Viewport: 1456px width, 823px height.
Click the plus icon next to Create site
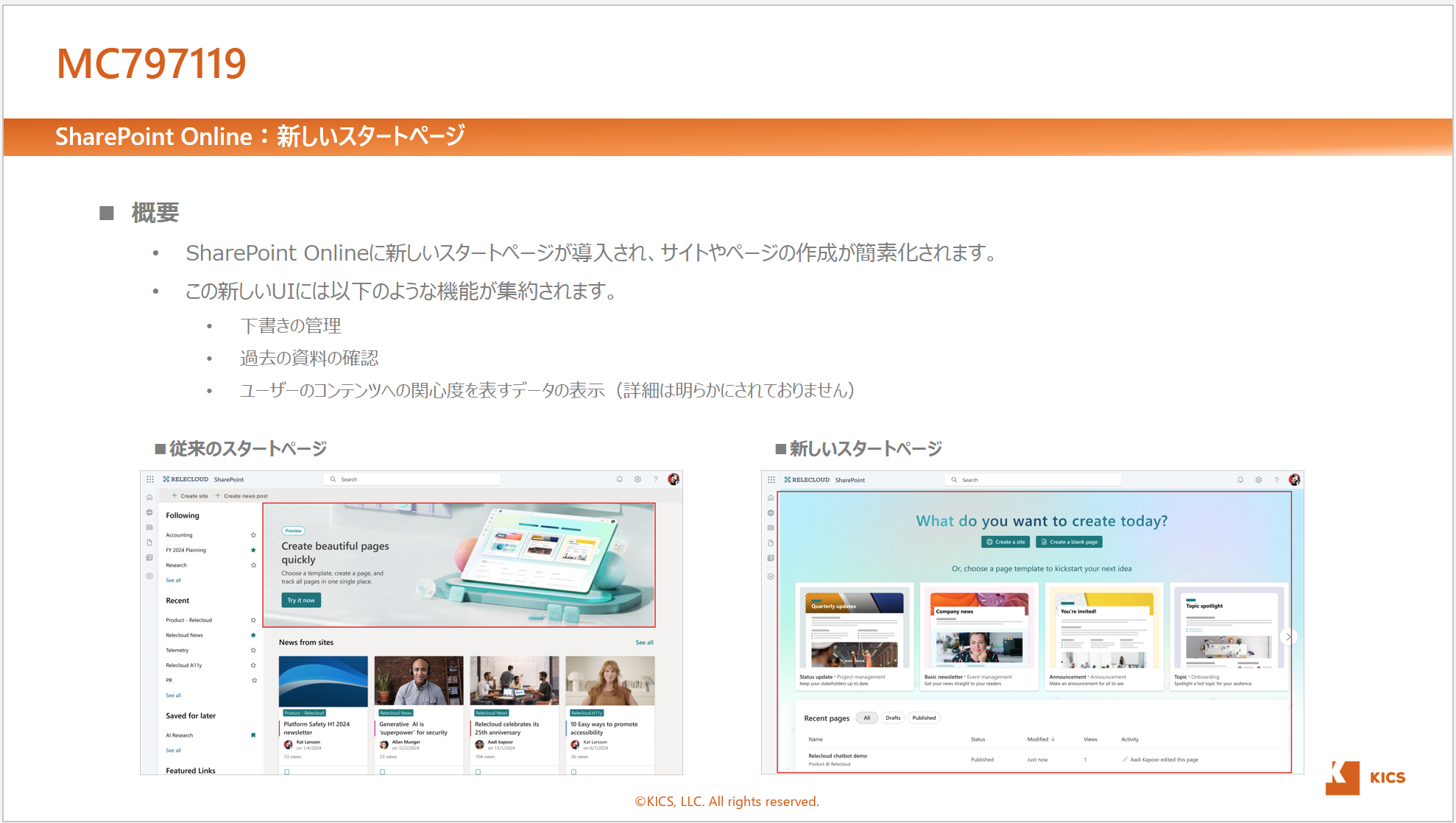point(174,496)
